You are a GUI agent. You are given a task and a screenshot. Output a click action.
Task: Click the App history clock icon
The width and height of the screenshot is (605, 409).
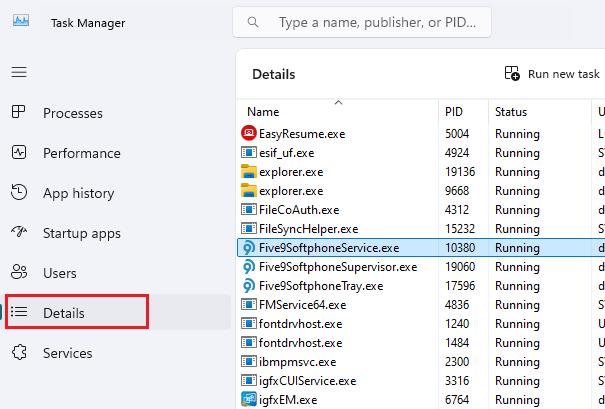pyautogui.click(x=19, y=192)
